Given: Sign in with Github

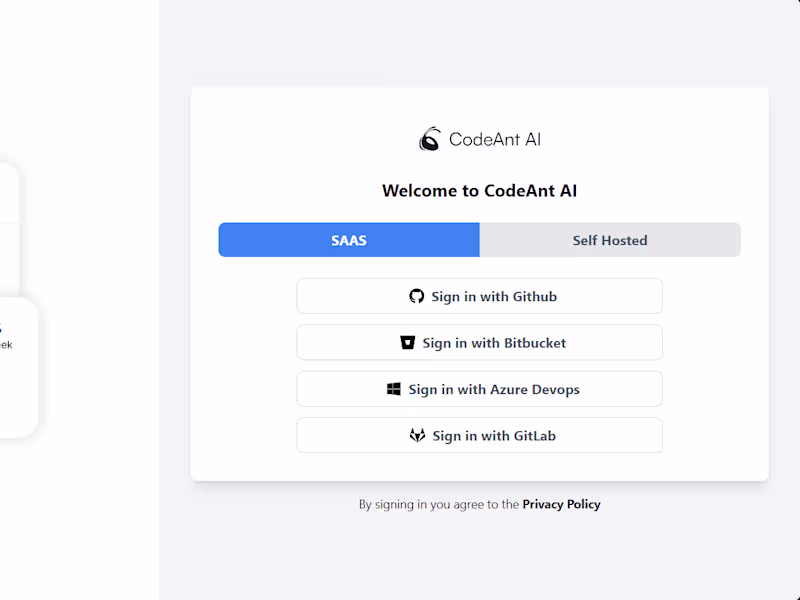Looking at the screenshot, I should pos(479,296).
